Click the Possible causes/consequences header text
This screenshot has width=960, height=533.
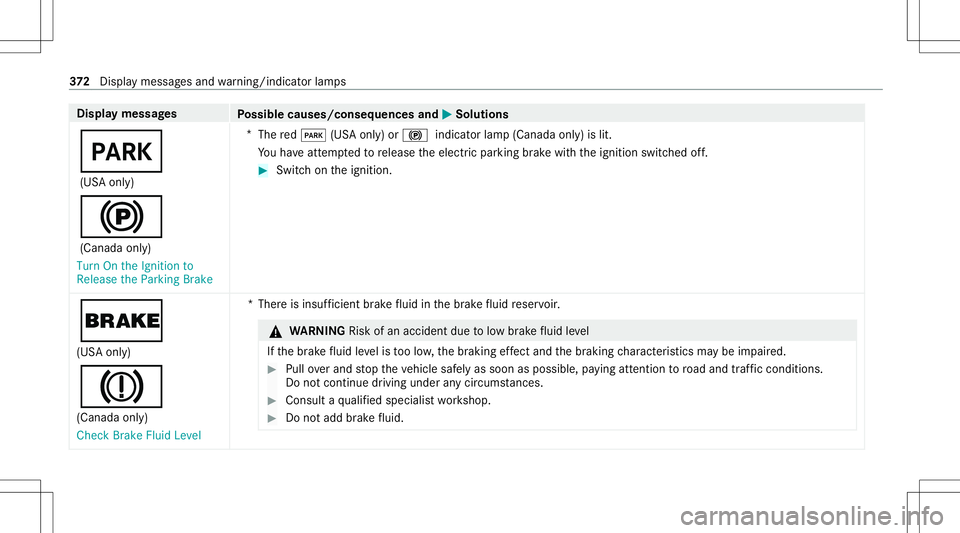click(x=338, y=114)
